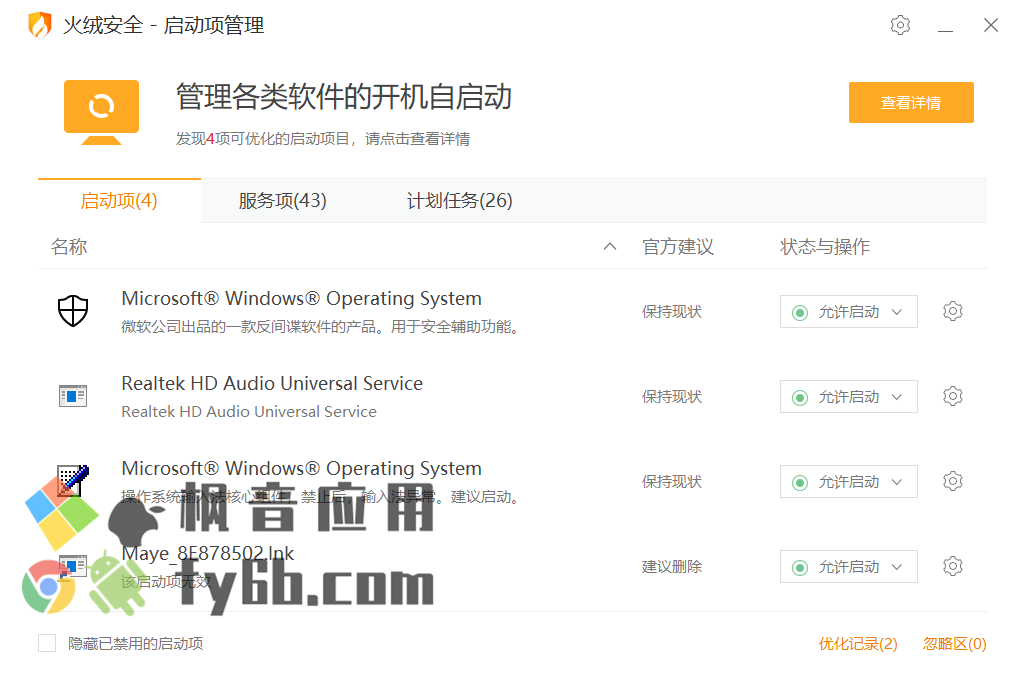This screenshot has width=1025, height=675.
Task: Open settings gear for Realtek HD Audio row
Action: click(x=952, y=396)
